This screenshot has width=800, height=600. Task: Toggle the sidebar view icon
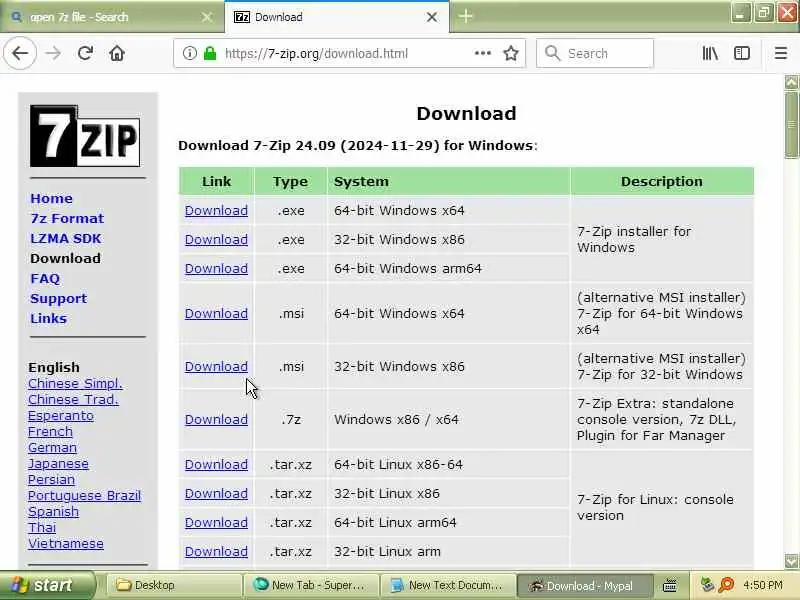click(742, 53)
